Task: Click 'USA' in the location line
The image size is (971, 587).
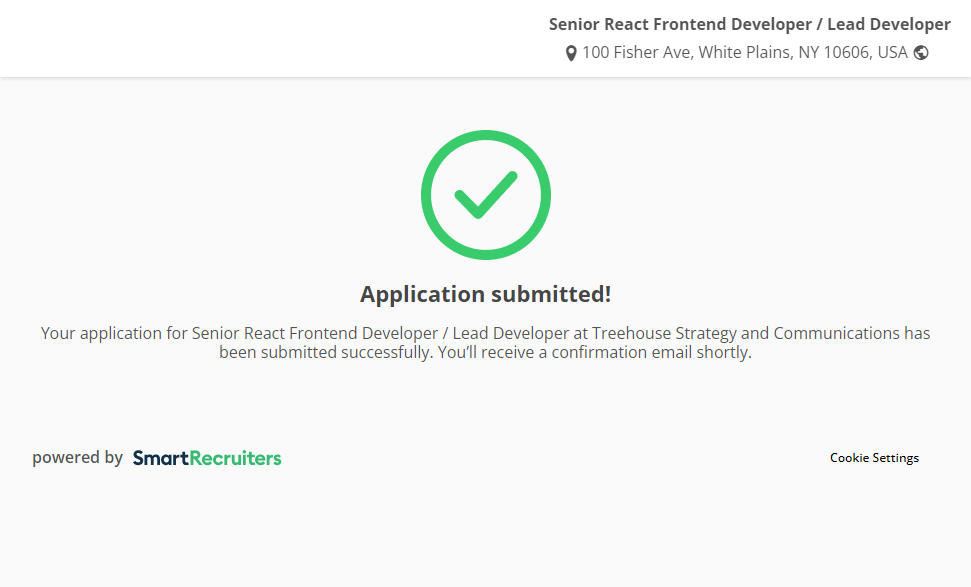Action: tap(892, 52)
